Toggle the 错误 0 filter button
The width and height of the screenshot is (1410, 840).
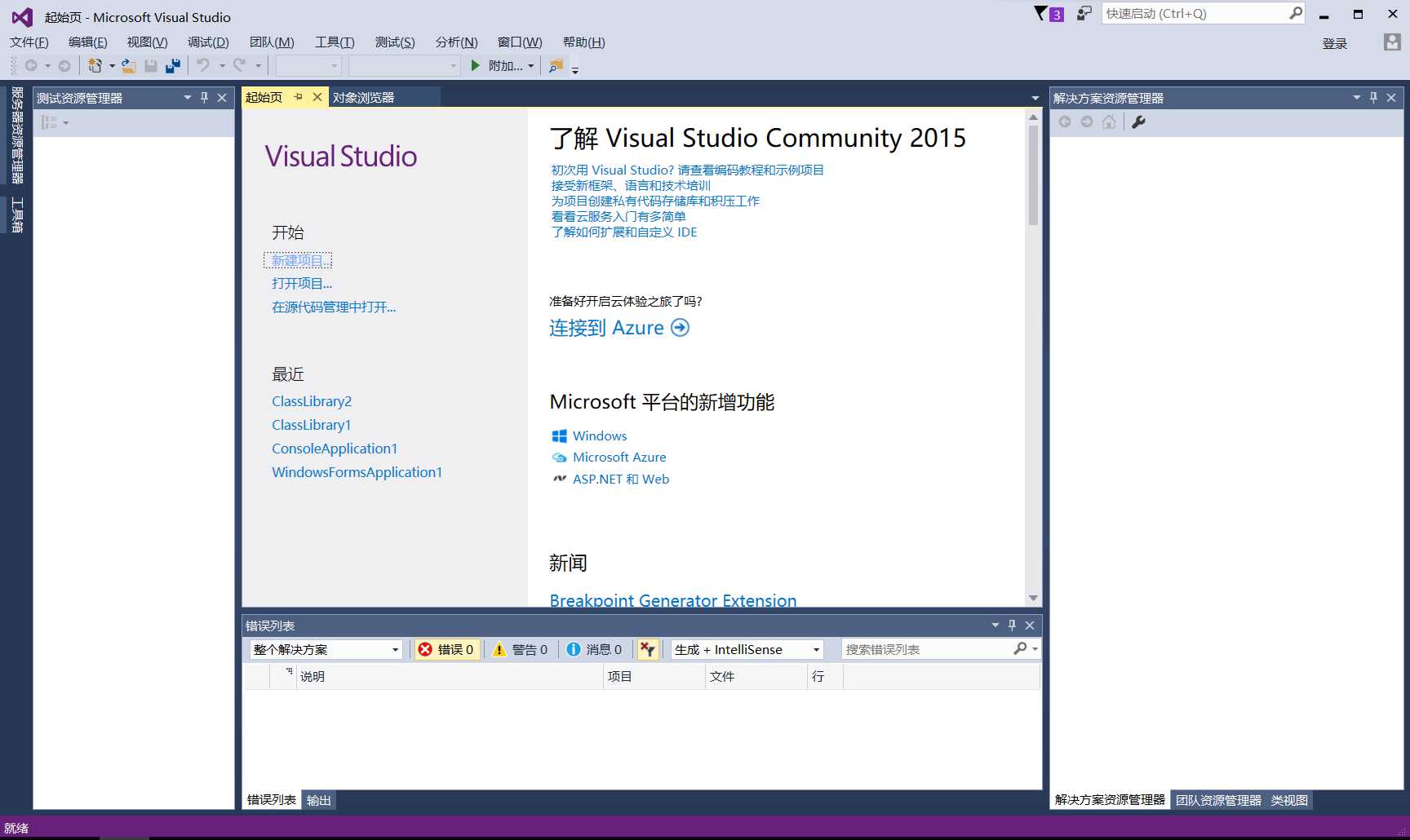(446, 649)
